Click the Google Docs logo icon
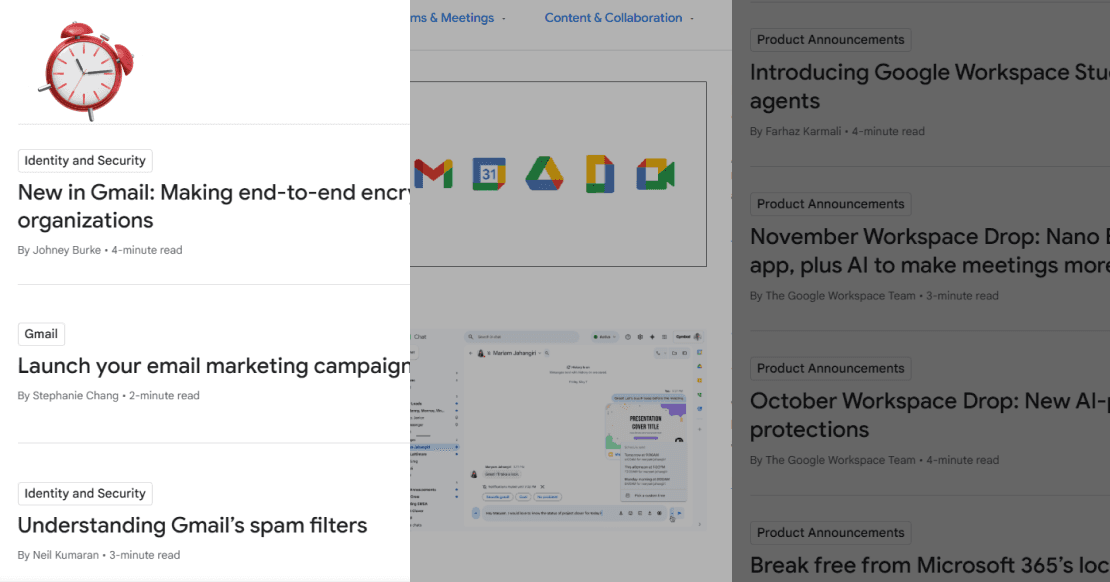This screenshot has width=1110, height=582. pyautogui.click(x=600, y=174)
